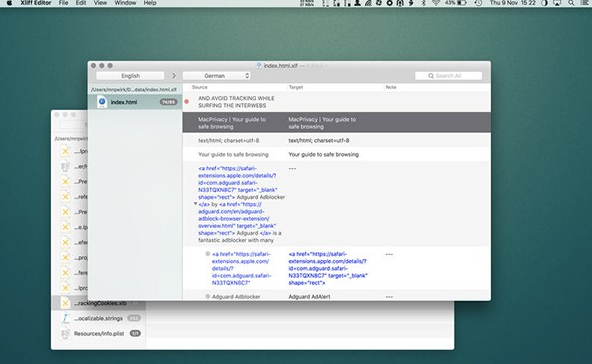Select target cell text/html; charset=utf-8
The image size is (592, 364).
(319, 140)
